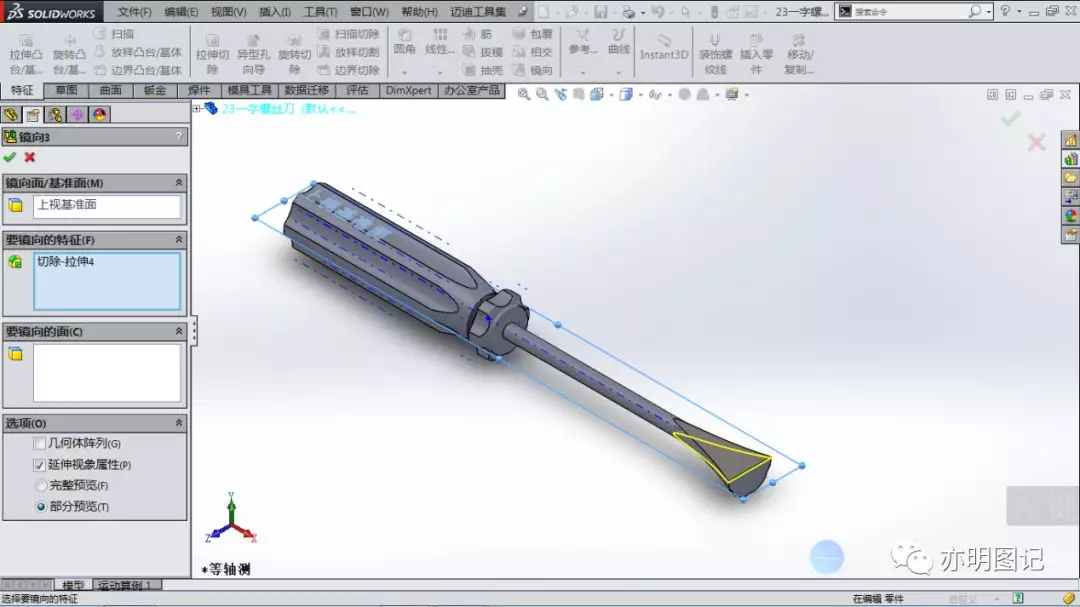Select the 抽壳 shell tool
Screen dimensions: 1080x607
pyautogui.click(x=483, y=70)
